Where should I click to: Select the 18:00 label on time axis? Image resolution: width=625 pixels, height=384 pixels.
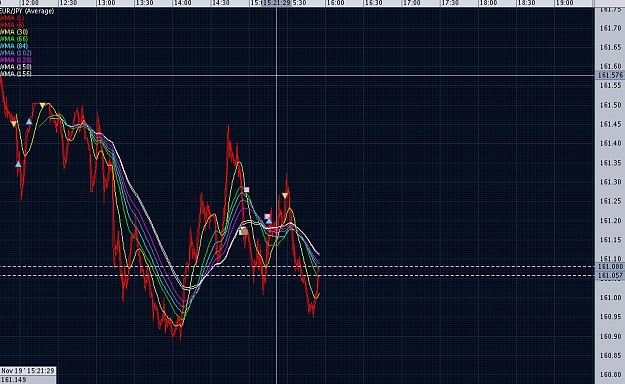point(488,3)
